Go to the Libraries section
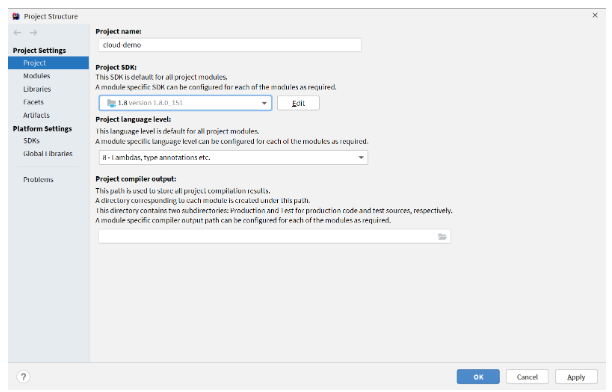The width and height of the screenshot is (612, 392). pos(37,89)
